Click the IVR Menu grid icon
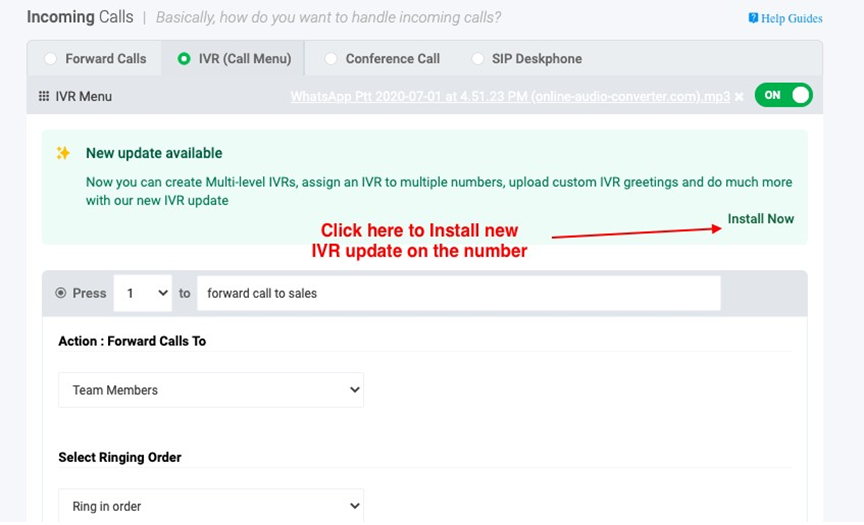 (44, 96)
